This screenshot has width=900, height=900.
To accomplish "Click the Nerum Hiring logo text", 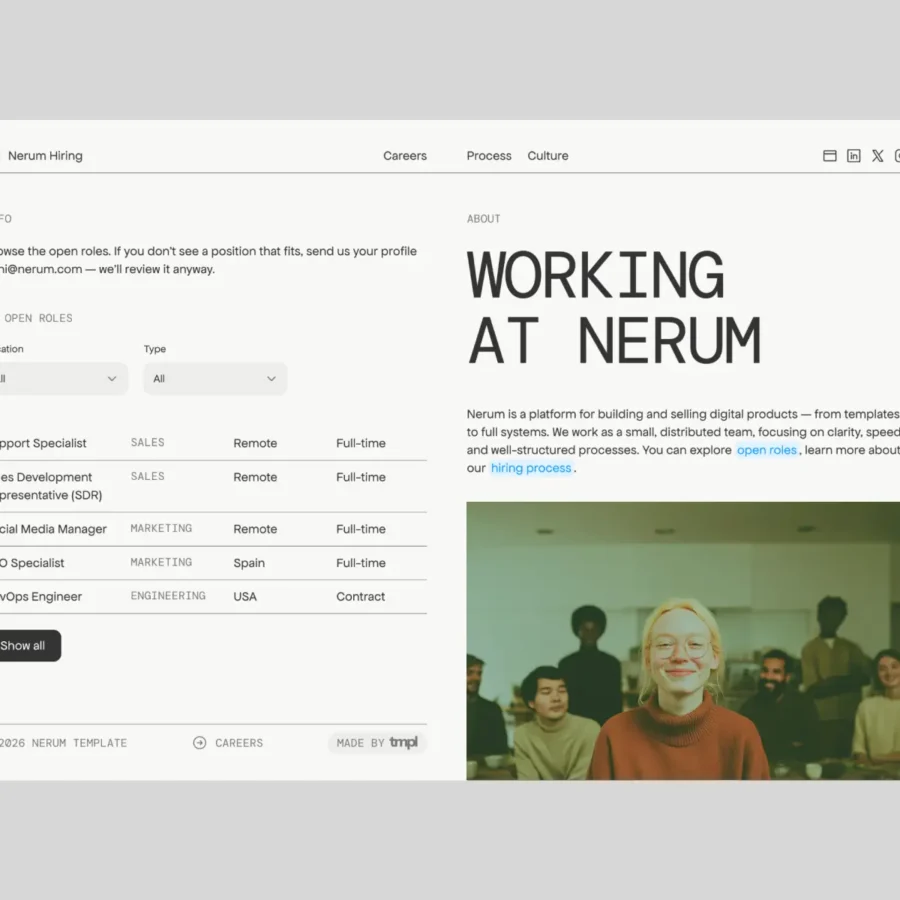I will pos(45,156).
